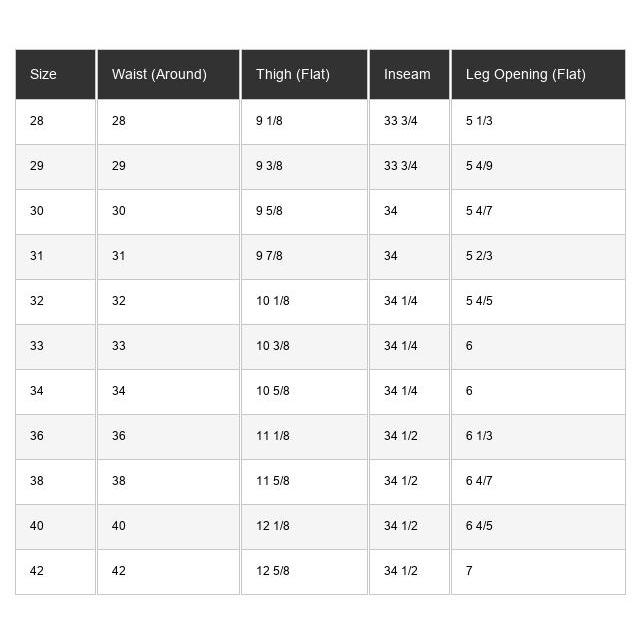The height and width of the screenshot is (642, 642).
Task: Click waist value 40 in Waist column
Action: click(119, 526)
